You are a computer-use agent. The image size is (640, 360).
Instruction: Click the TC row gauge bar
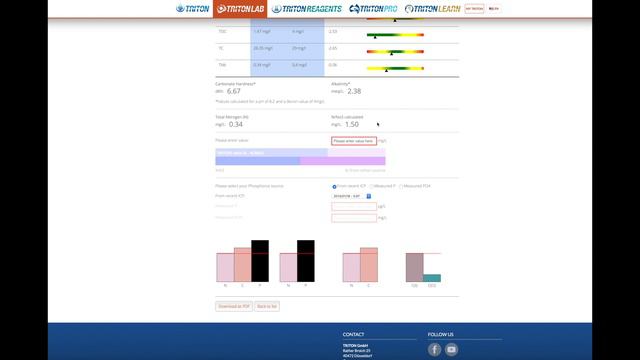395,52
